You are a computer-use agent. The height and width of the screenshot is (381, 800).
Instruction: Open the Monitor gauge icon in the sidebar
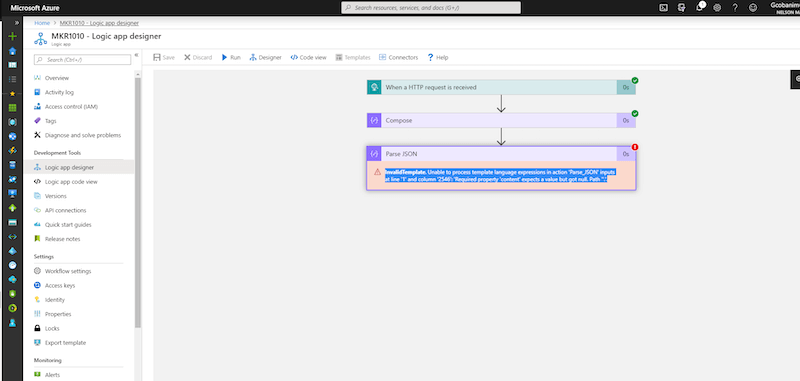click(12, 265)
